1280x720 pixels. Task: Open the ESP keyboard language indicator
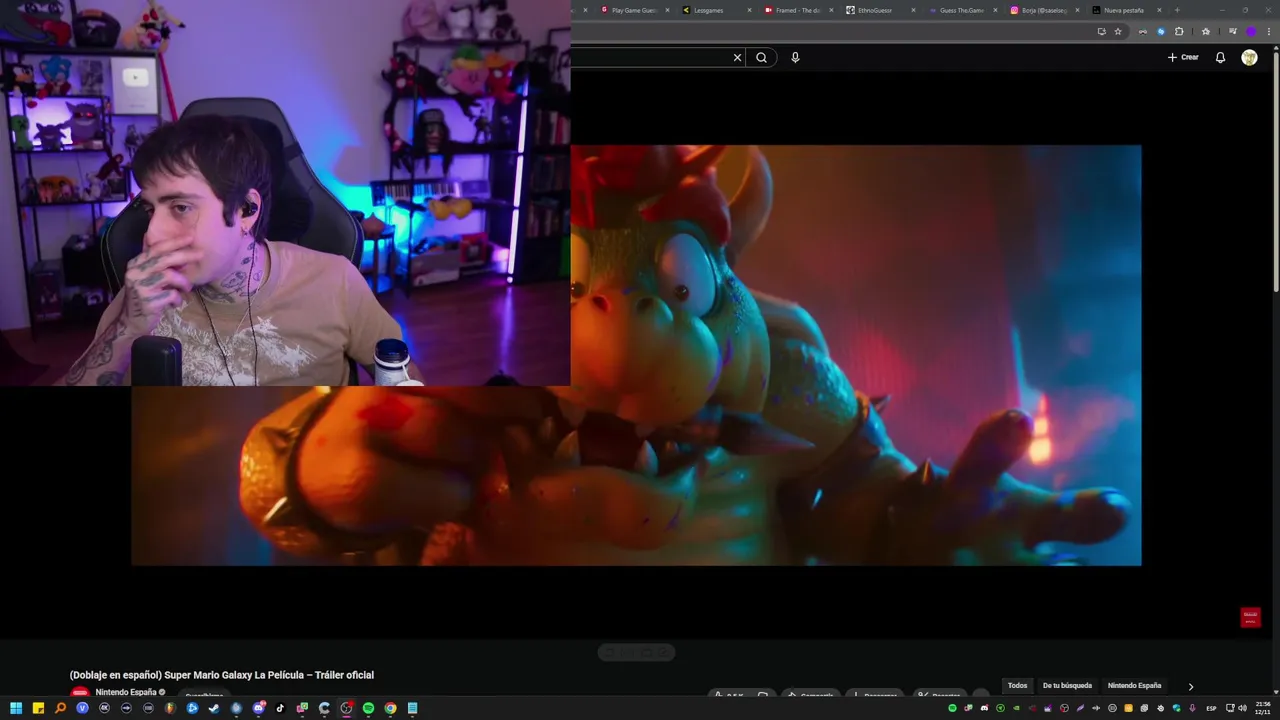tap(1211, 708)
